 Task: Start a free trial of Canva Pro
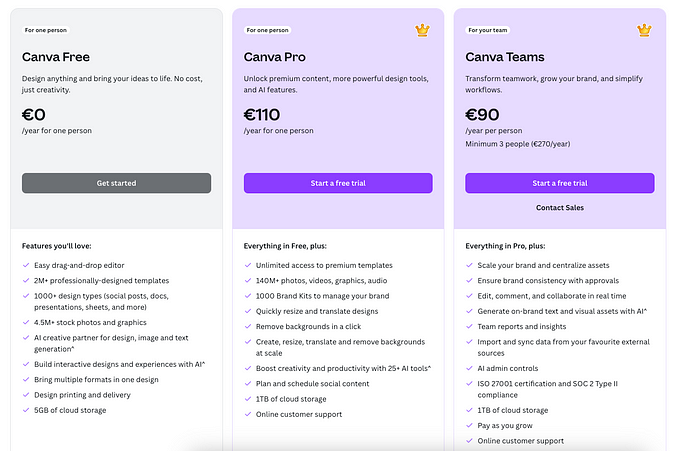click(338, 183)
